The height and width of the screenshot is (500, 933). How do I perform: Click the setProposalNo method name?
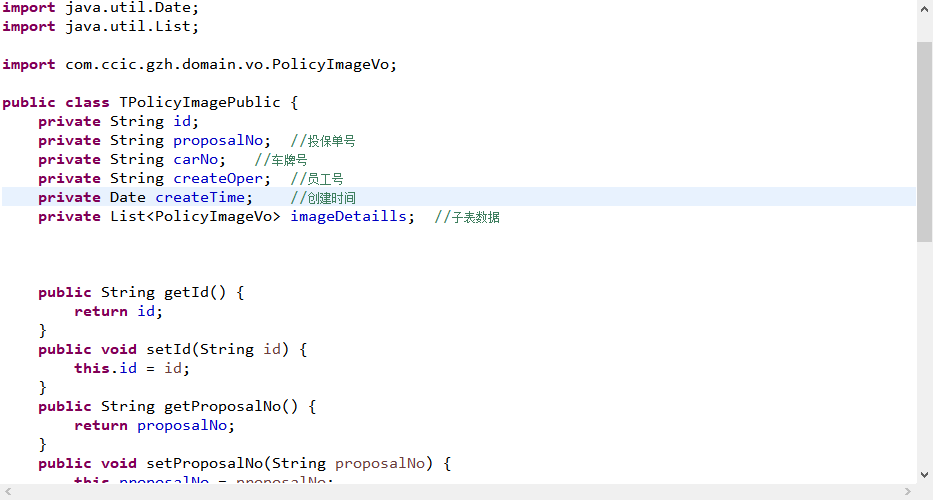click(205, 464)
